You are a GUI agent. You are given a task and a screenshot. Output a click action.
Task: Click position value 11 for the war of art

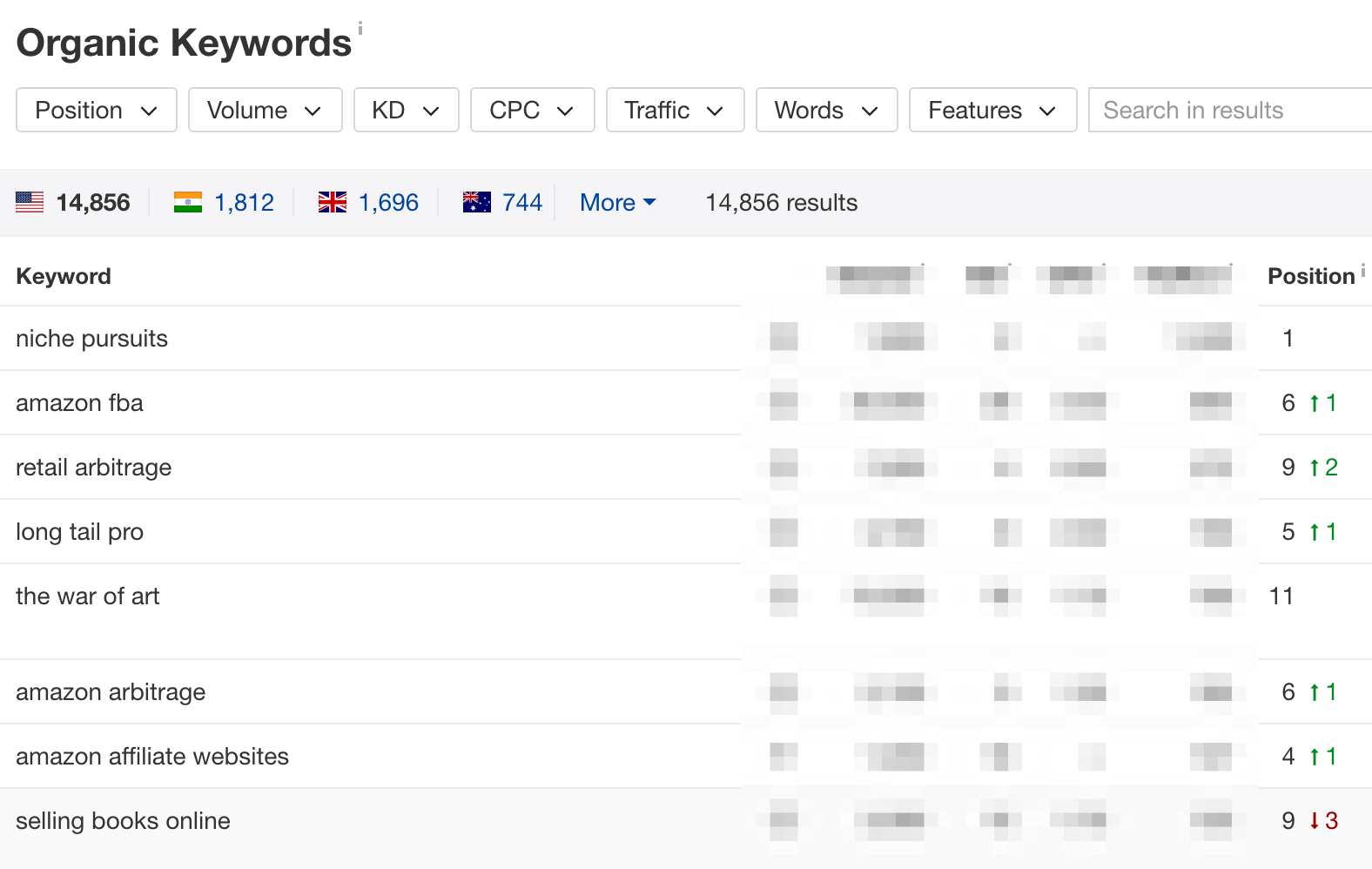coord(1281,596)
